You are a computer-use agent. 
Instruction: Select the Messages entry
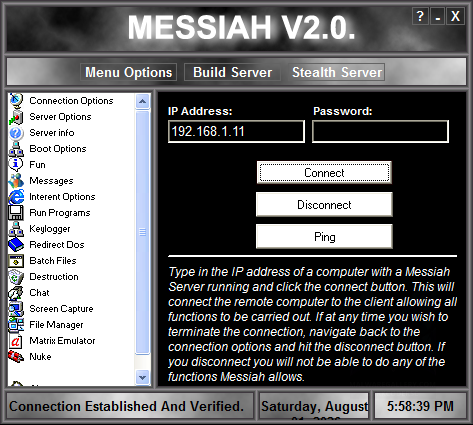[x=51, y=181]
